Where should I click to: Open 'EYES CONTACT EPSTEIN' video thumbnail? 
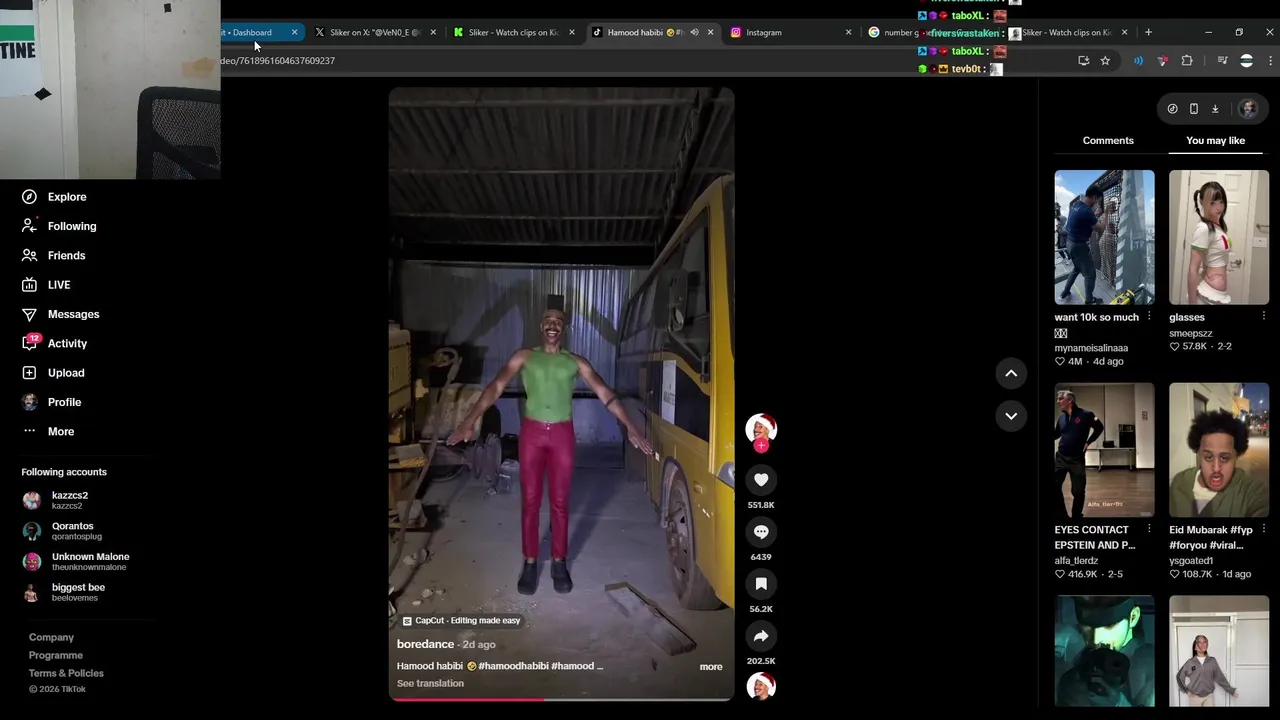tap(1104, 450)
